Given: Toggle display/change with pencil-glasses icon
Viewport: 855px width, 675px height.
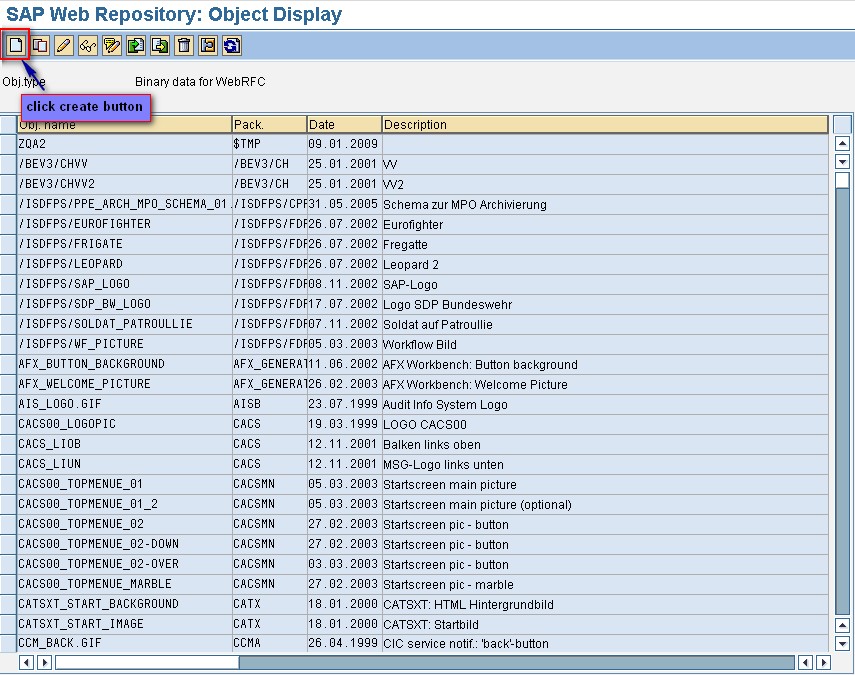Looking at the screenshot, I should point(110,45).
